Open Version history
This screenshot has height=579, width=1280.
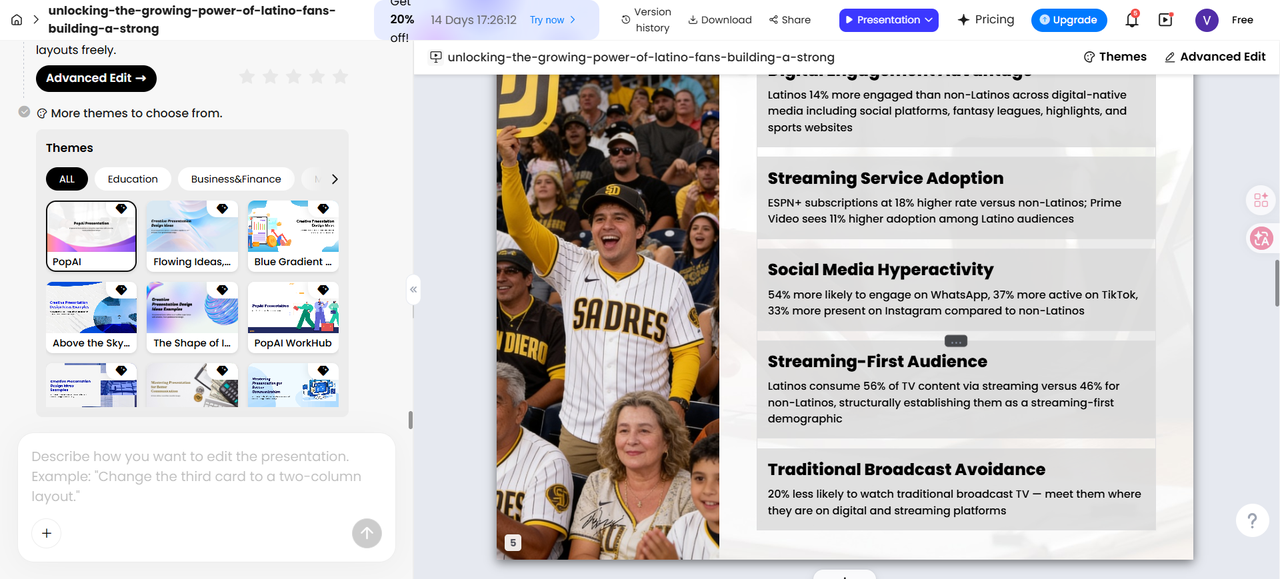click(645, 20)
